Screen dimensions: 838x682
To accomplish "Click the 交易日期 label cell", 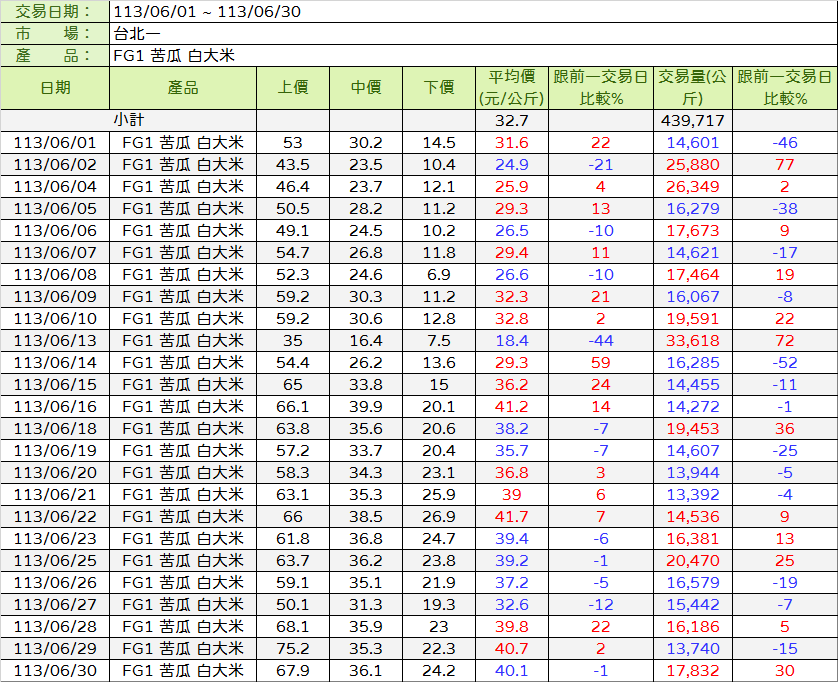I will [x=55, y=12].
